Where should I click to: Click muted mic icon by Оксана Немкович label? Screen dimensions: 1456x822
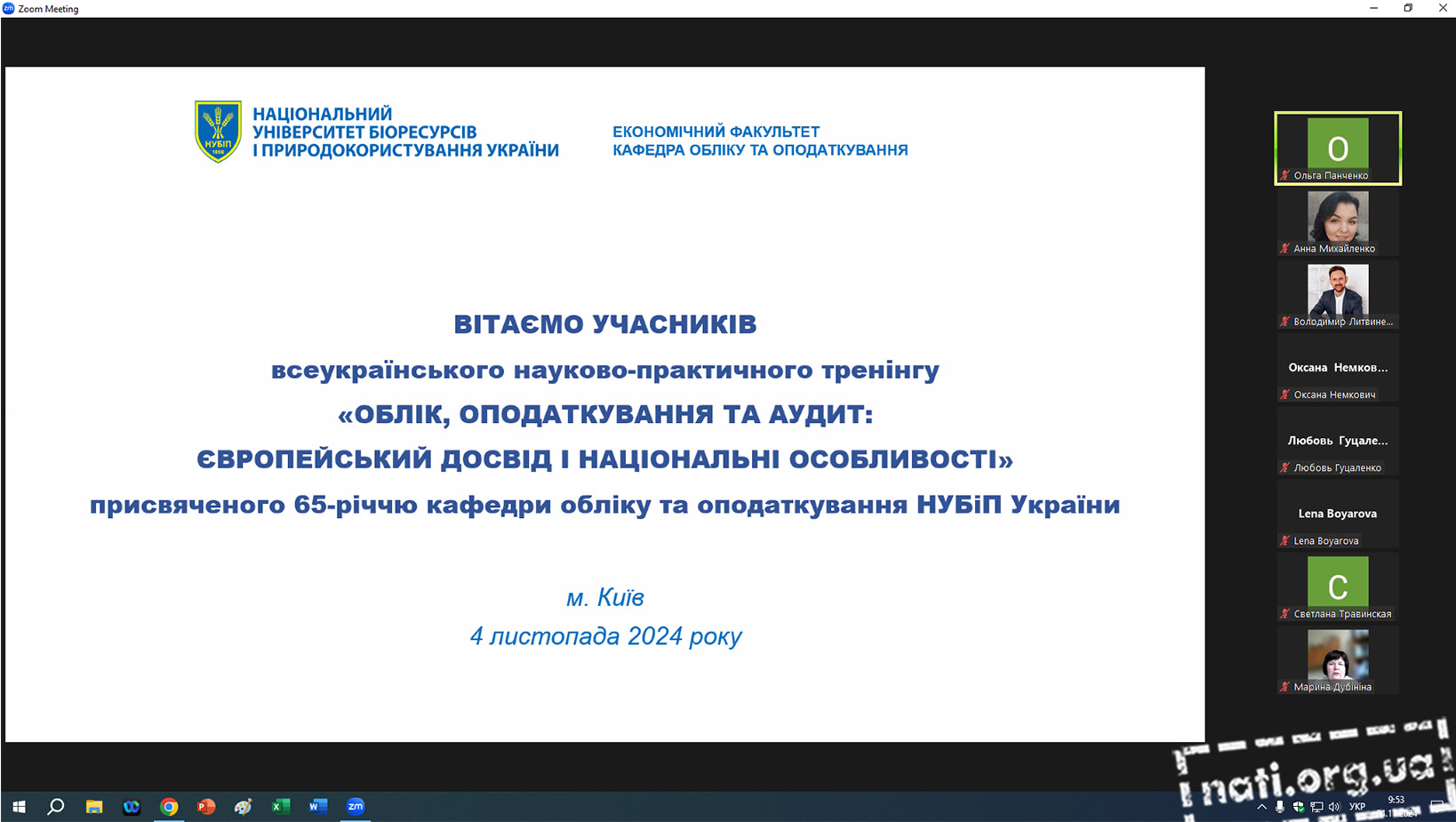point(1284,394)
